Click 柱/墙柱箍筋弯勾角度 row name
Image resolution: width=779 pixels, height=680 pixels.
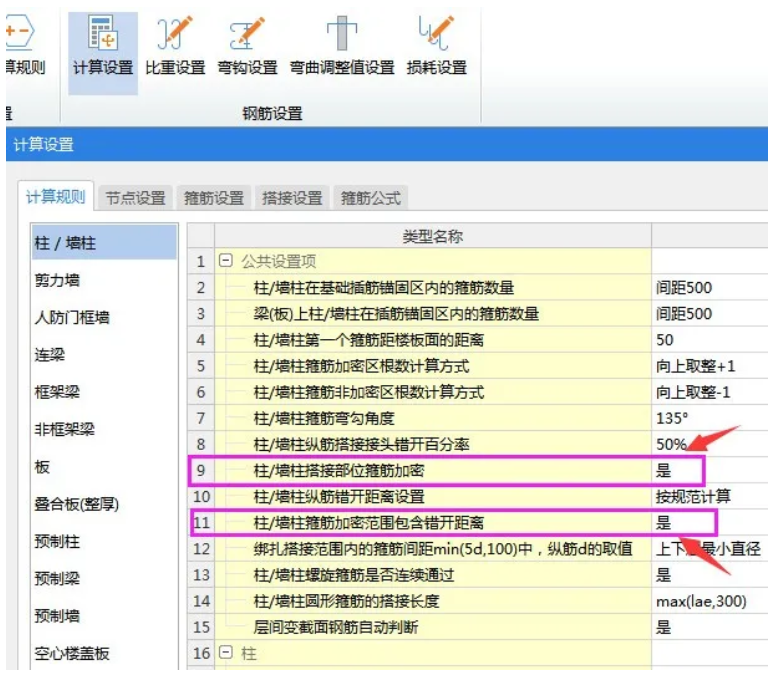click(324, 418)
